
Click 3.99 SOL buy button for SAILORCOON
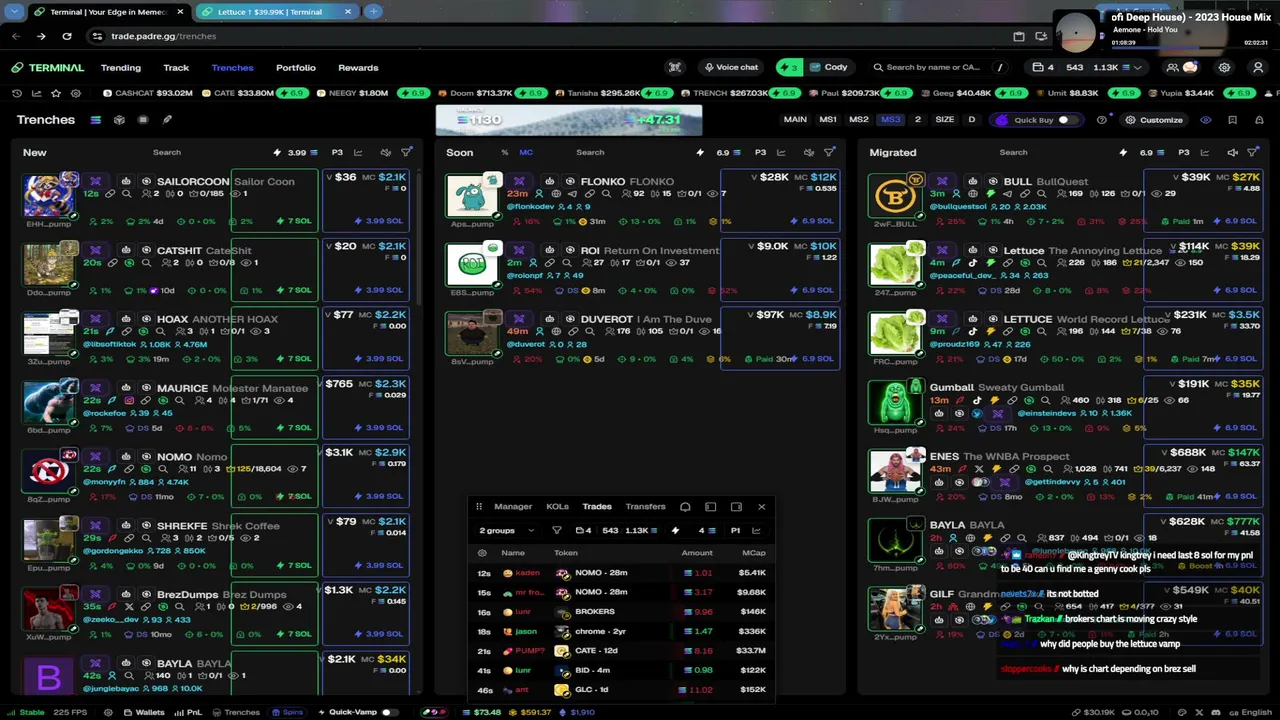pos(380,221)
